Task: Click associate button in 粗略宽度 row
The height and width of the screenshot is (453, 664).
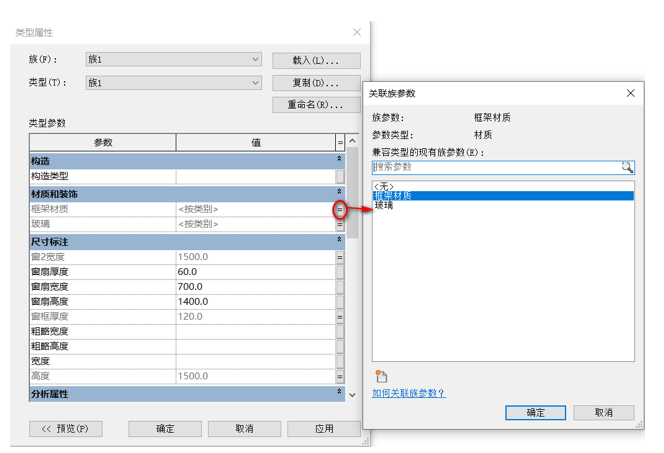Action: pos(340,331)
